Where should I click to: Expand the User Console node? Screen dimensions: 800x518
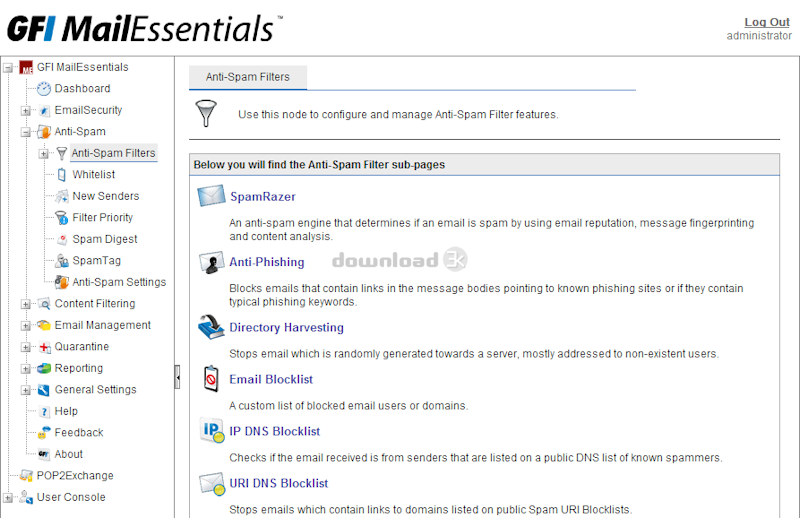click(8, 498)
